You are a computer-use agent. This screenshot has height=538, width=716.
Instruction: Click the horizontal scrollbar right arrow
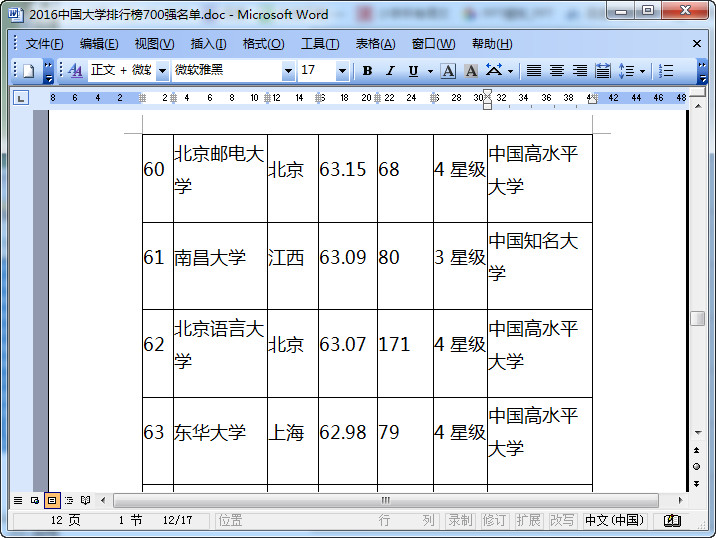click(x=680, y=501)
